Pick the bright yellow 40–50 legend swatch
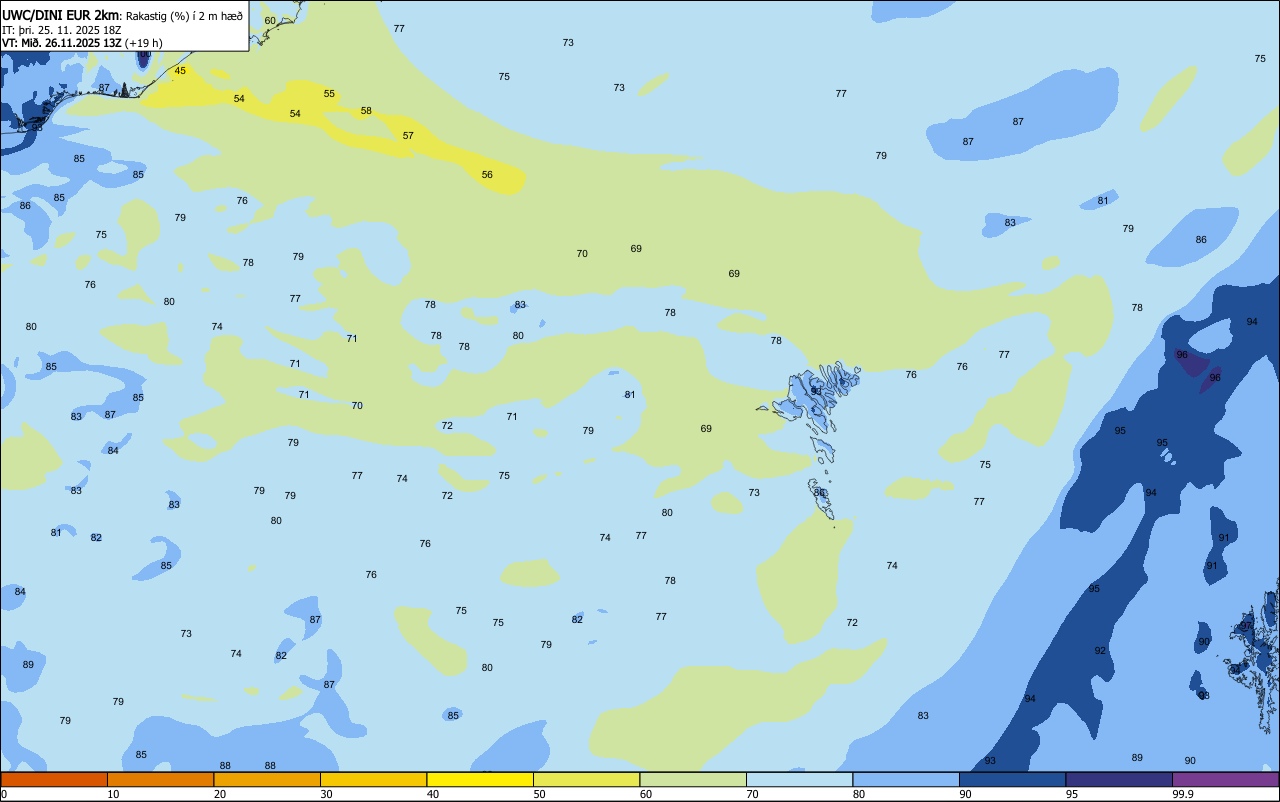 pyautogui.click(x=480, y=779)
